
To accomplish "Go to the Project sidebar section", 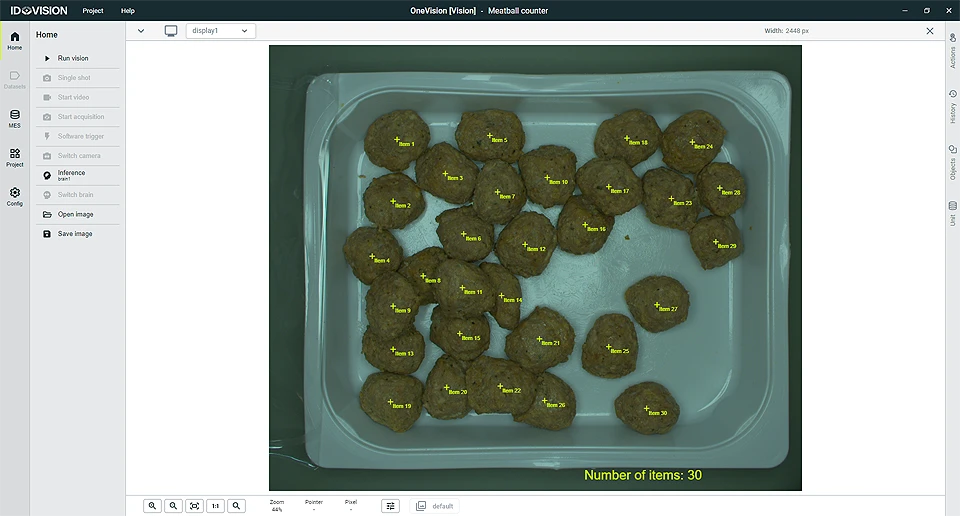I will click(15, 157).
